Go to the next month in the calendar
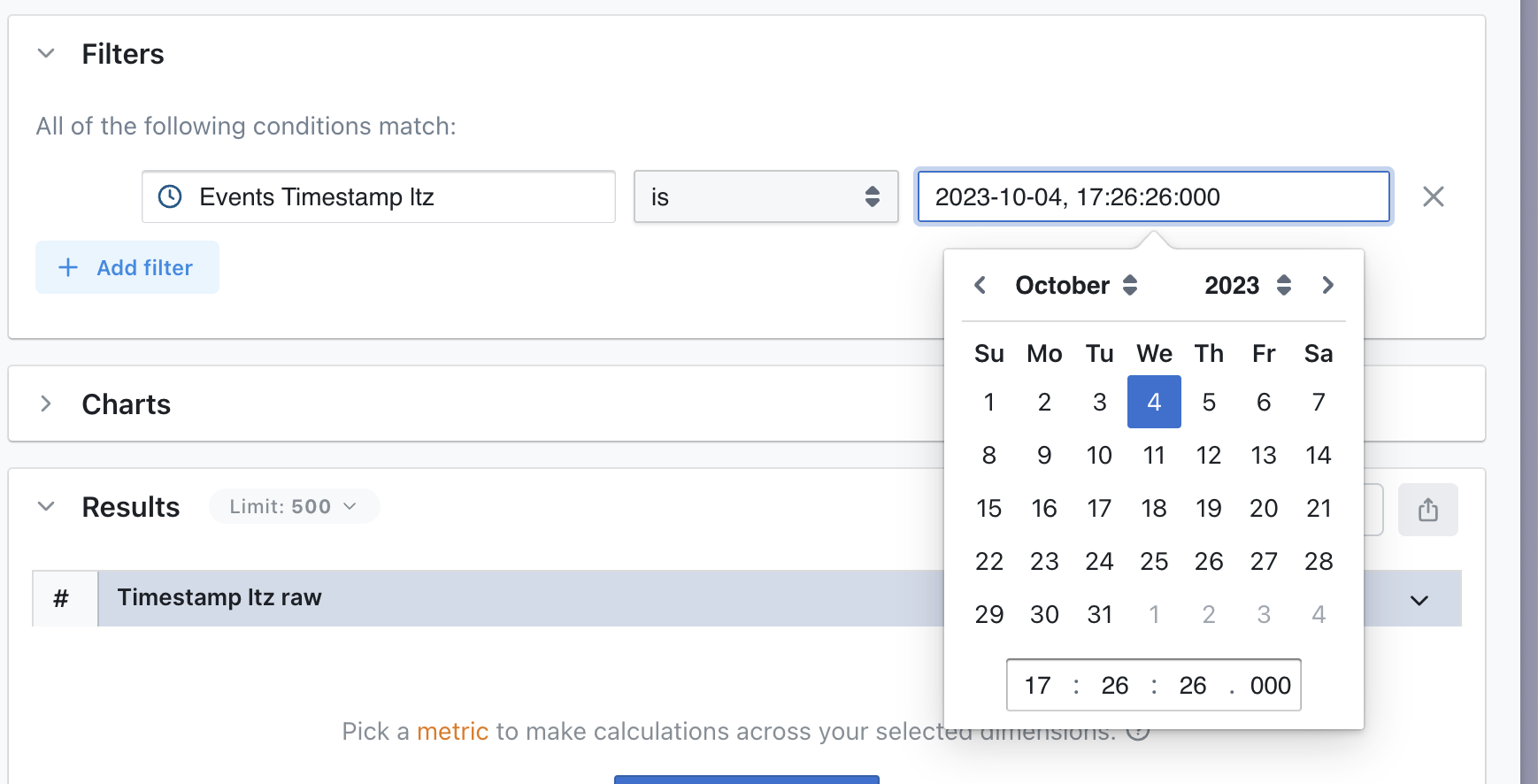 point(1327,285)
